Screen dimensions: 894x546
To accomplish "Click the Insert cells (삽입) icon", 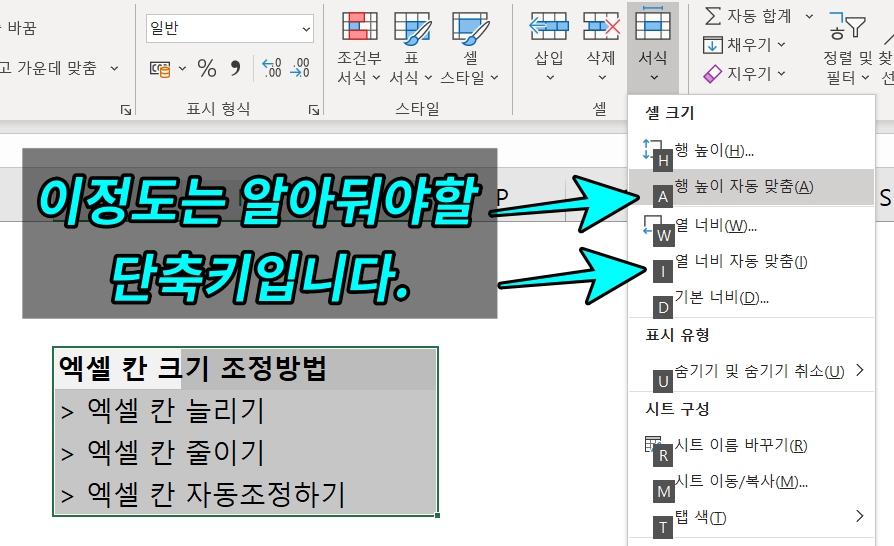I will [548, 26].
